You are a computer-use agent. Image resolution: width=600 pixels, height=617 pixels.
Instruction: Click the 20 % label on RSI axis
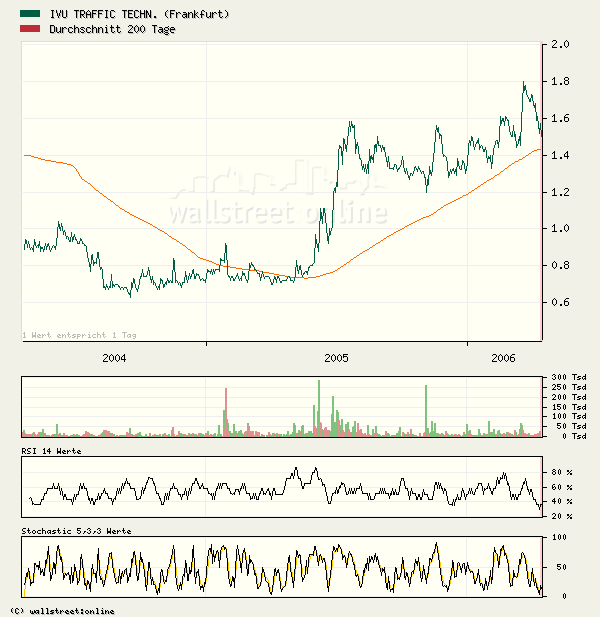[560, 516]
